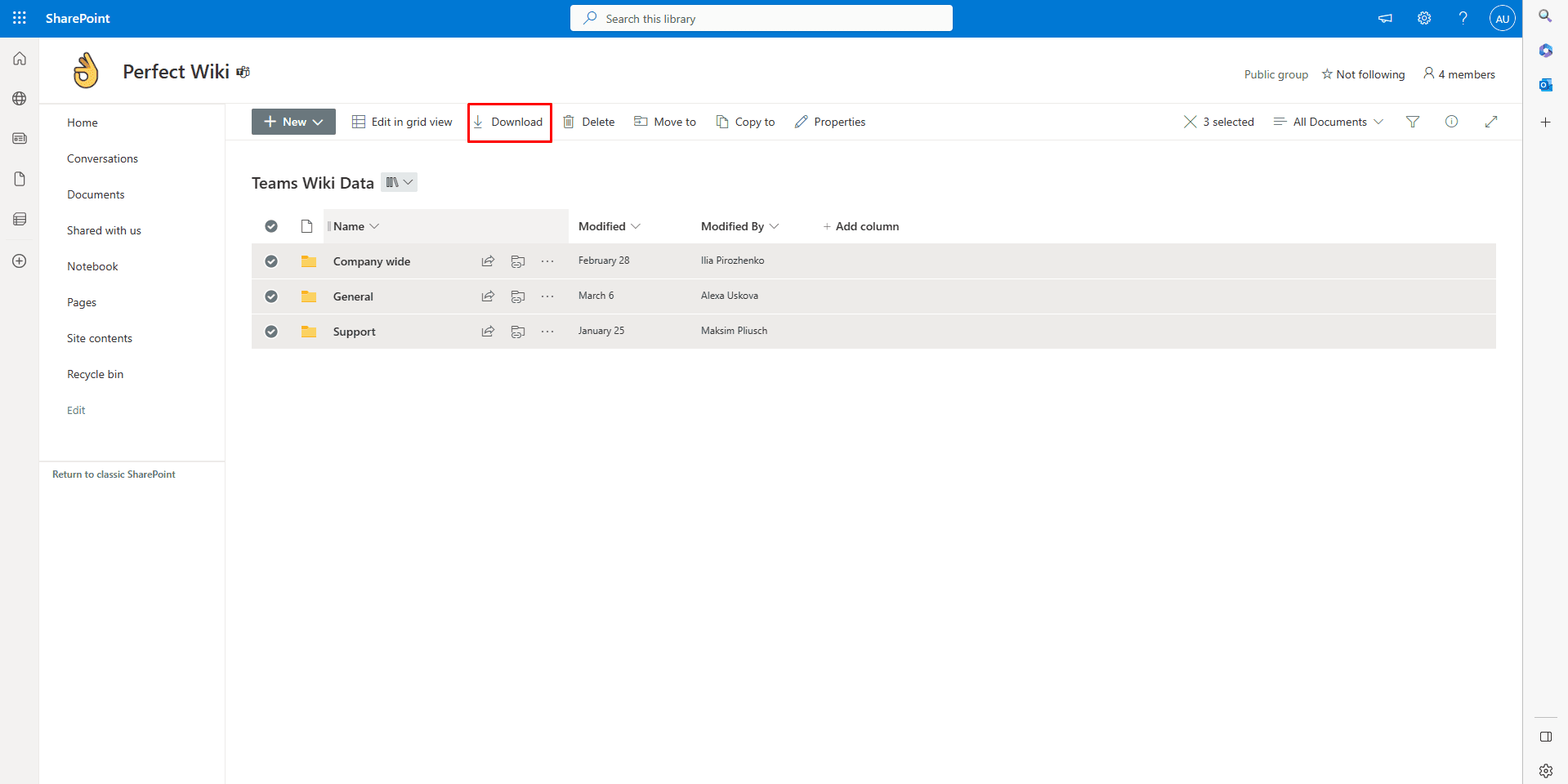Follow the site via Not following link
This screenshot has height=784, width=1568.
[1363, 74]
